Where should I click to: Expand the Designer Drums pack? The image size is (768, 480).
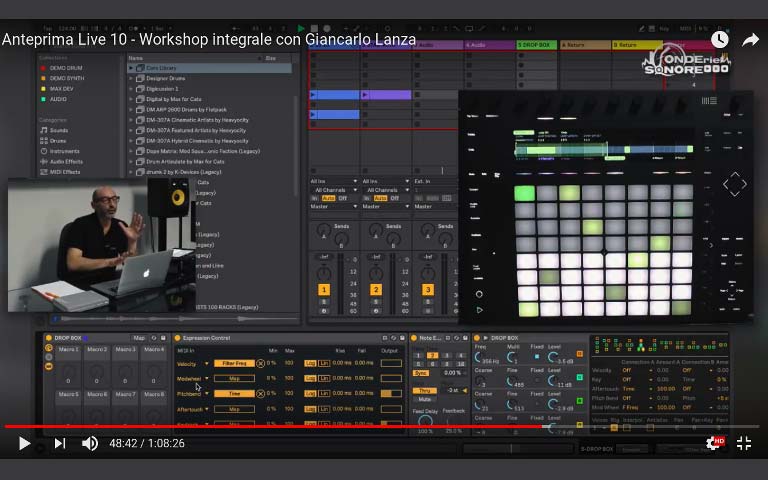click(131, 78)
